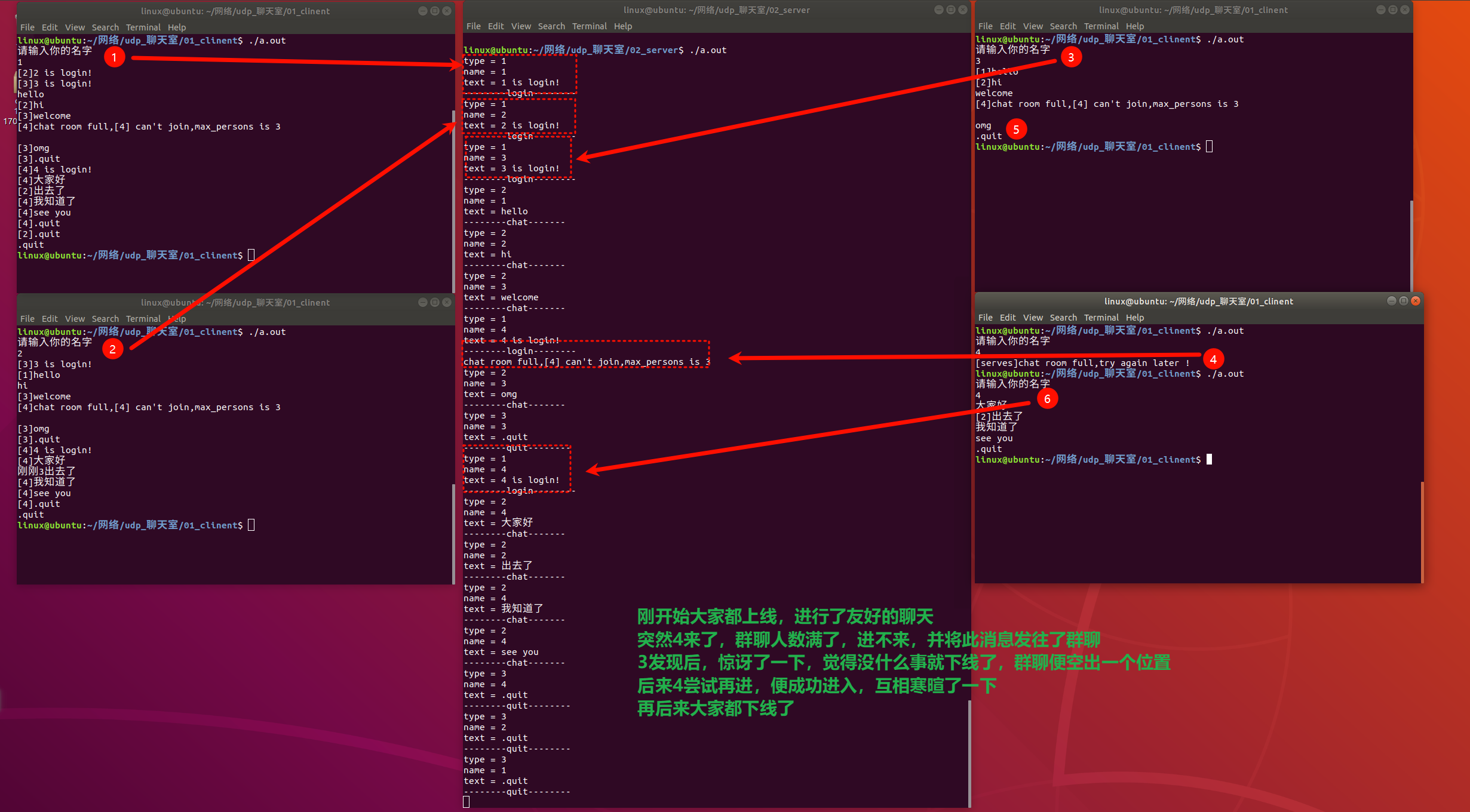The width and height of the screenshot is (1470, 812).
Task: Open Edit menu in 02_server terminal
Action: point(495,26)
